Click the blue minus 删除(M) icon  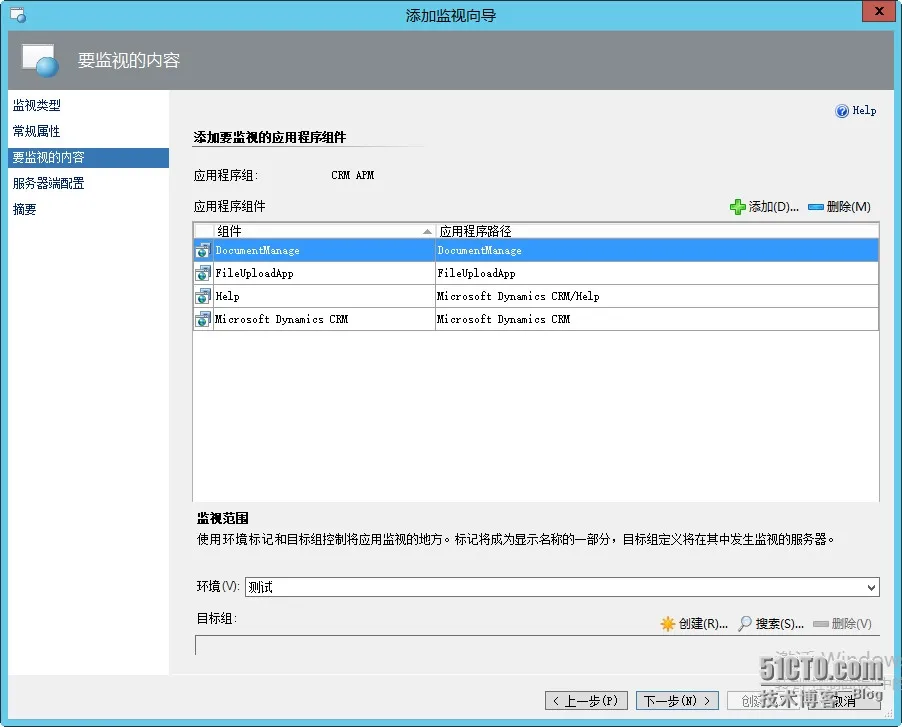(816, 207)
